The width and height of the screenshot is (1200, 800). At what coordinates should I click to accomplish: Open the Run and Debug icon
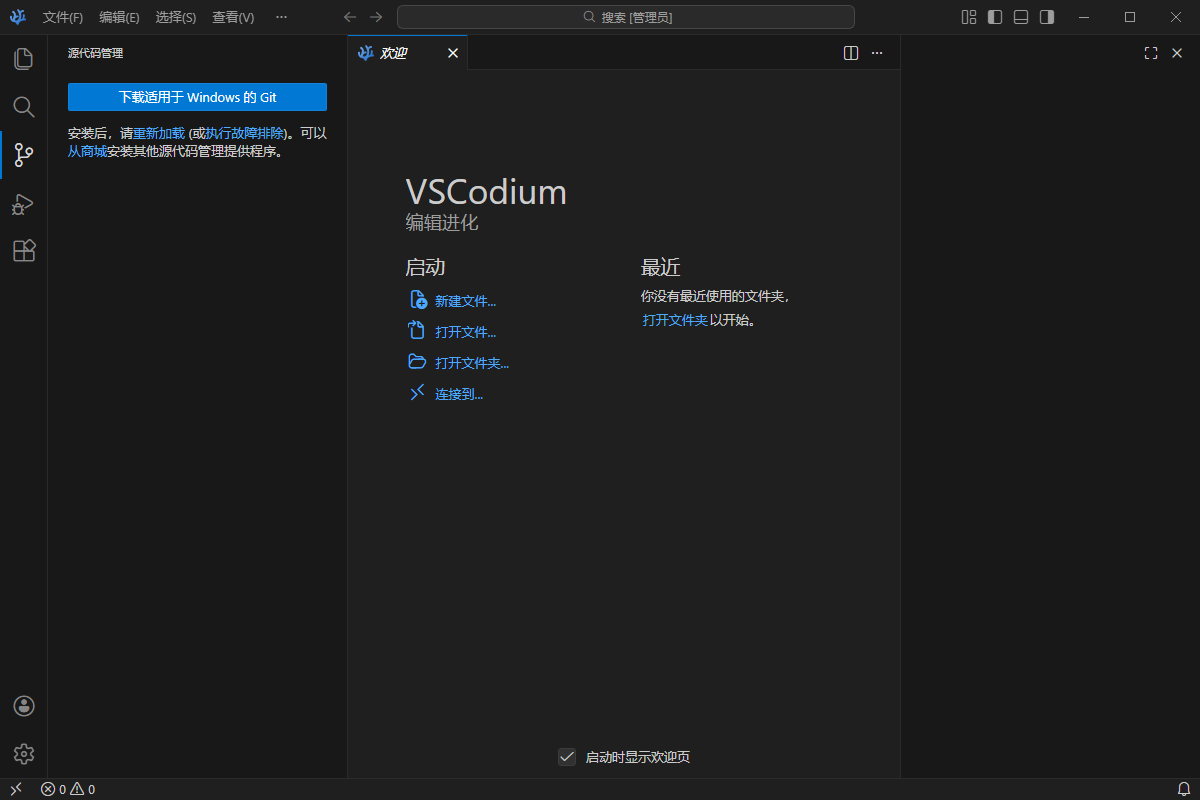click(x=24, y=203)
